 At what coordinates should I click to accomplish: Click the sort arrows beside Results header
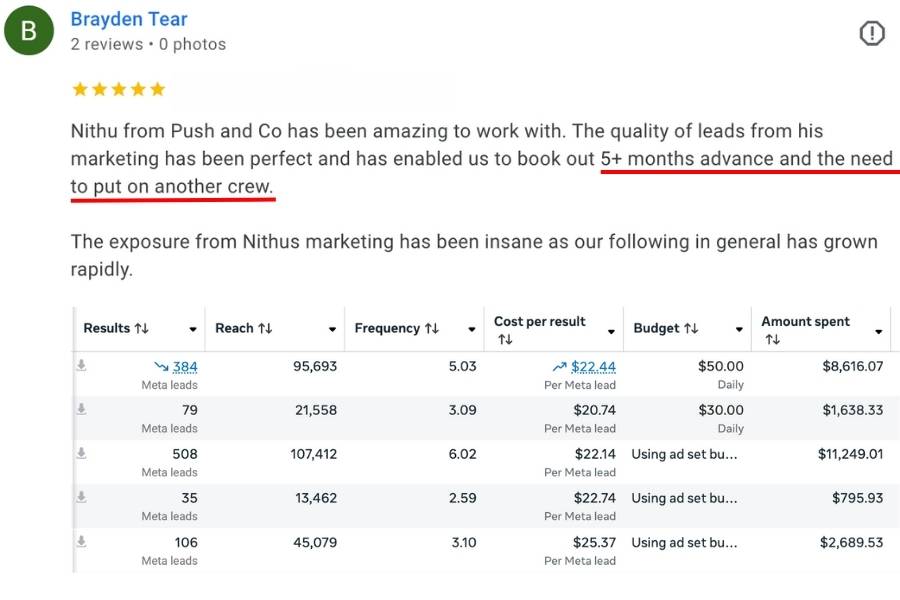click(142, 328)
